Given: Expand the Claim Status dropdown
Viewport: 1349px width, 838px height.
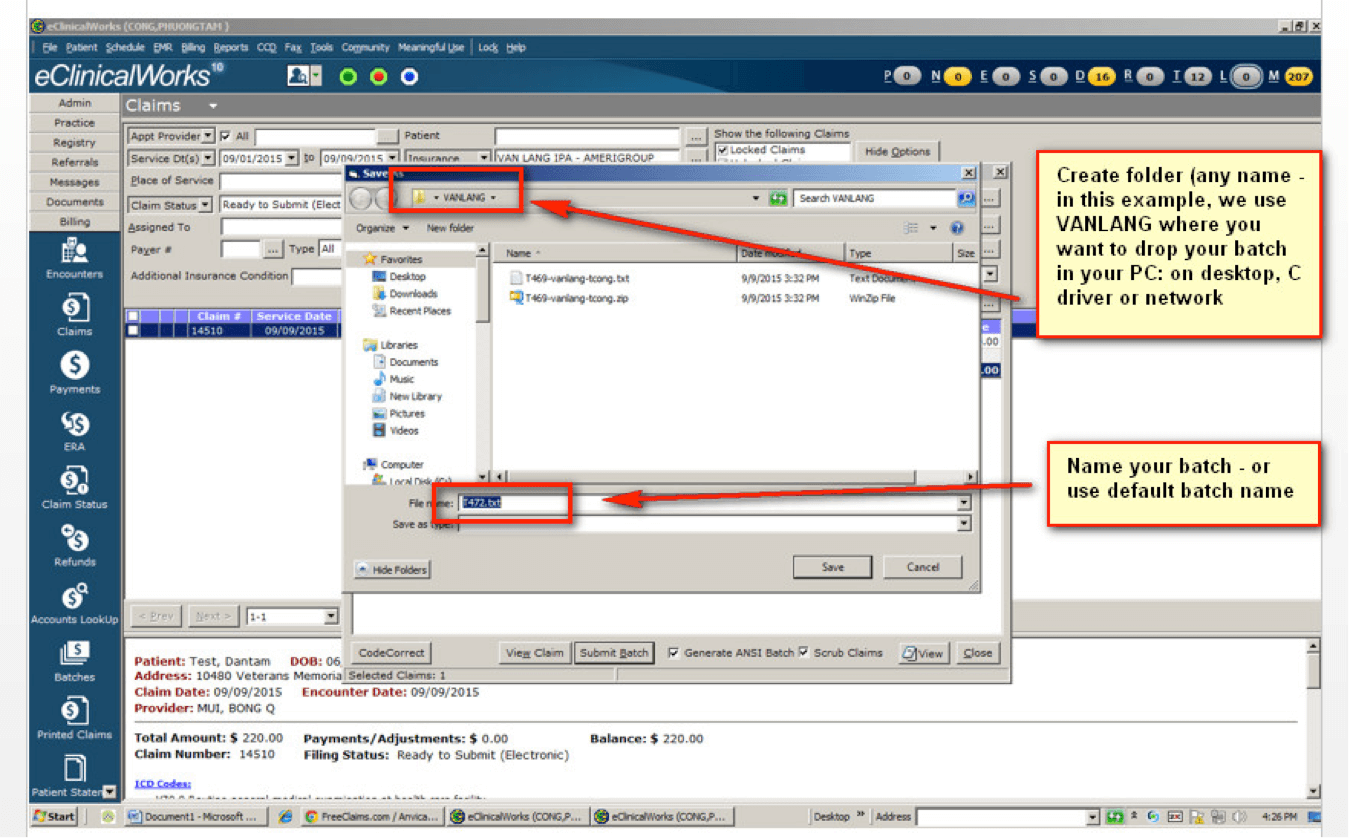Looking at the screenshot, I should [205, 205].
